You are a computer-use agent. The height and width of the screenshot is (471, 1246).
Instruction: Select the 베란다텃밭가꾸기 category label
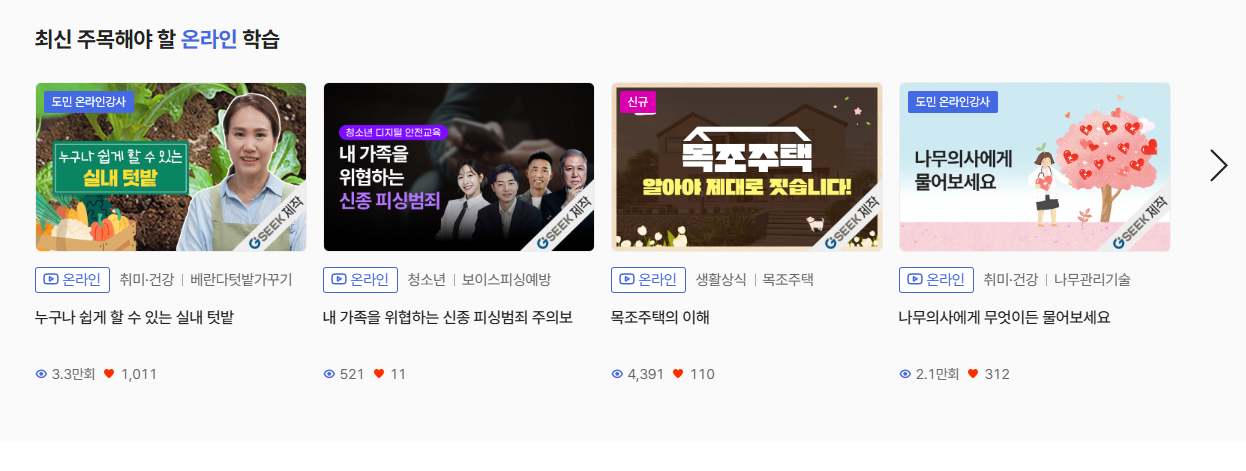(241, 280)
